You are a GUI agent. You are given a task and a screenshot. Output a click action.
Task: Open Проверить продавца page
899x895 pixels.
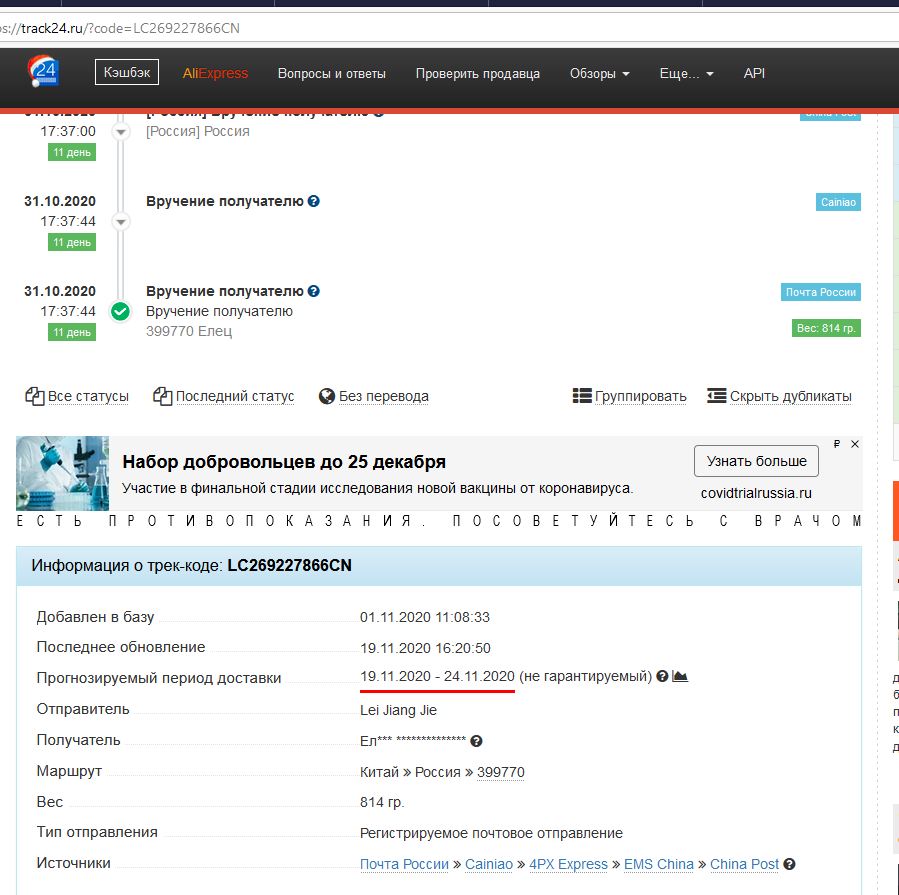tap(478, 73)
